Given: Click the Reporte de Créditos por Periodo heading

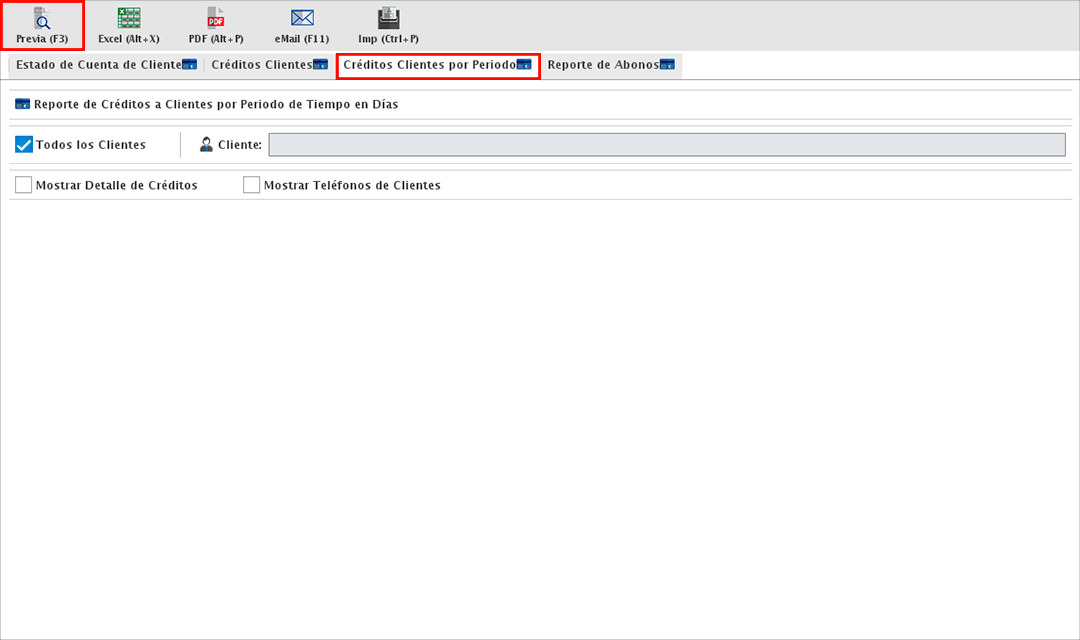Looking at the screenshot, I should (x=216, y=104).
